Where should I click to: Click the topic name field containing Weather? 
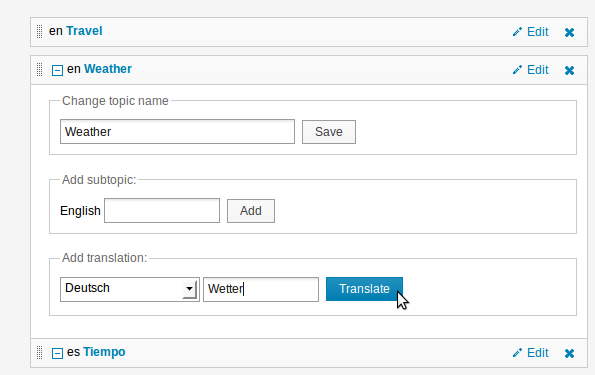click(177, 132)
